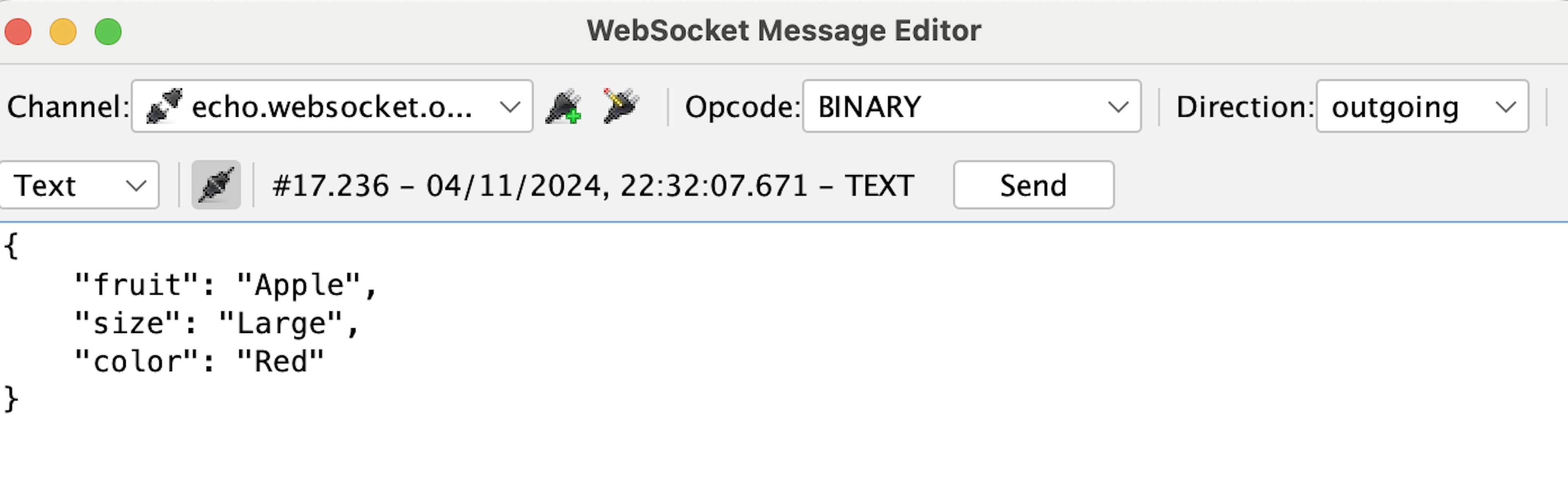Click the "fruit": "Apple" line in the editor
This screenshot has height=482, width=1568.
click(x=225, y=285)
